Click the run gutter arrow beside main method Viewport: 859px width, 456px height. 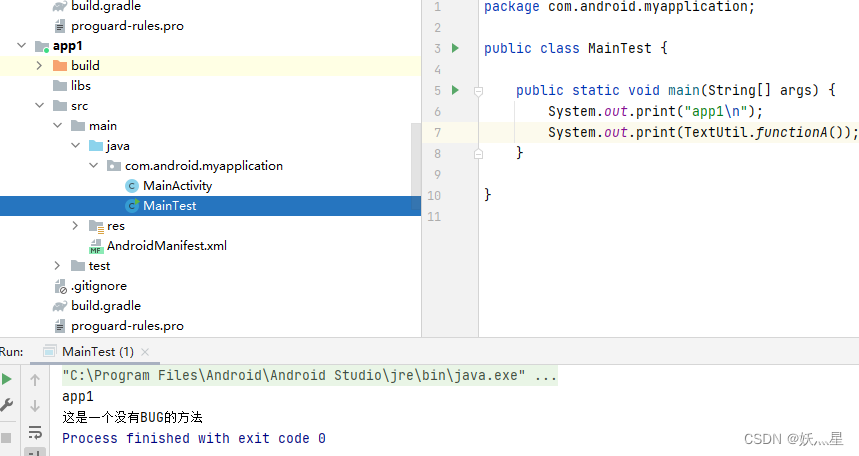(x=455, y=90)
